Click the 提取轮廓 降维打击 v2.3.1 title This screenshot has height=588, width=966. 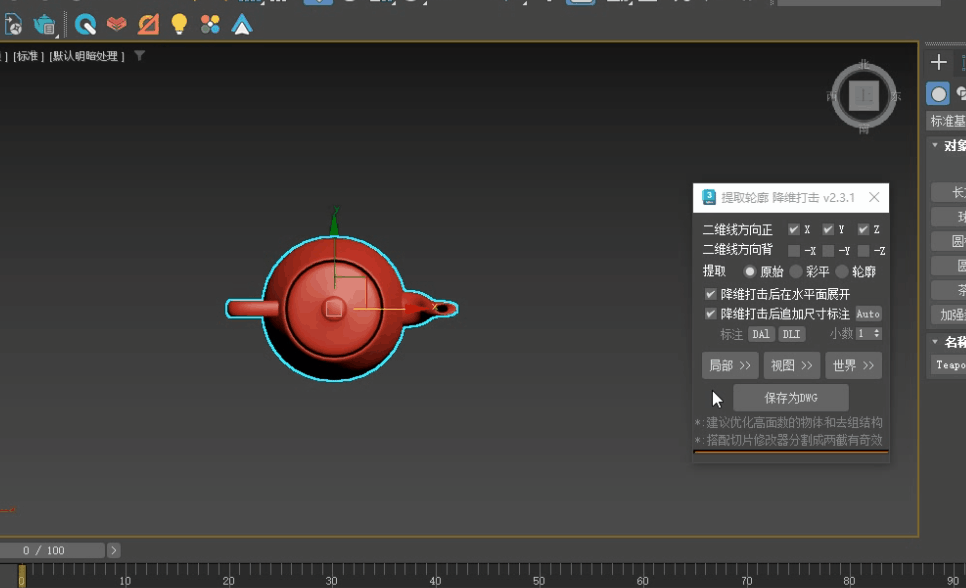click(788, 197)
